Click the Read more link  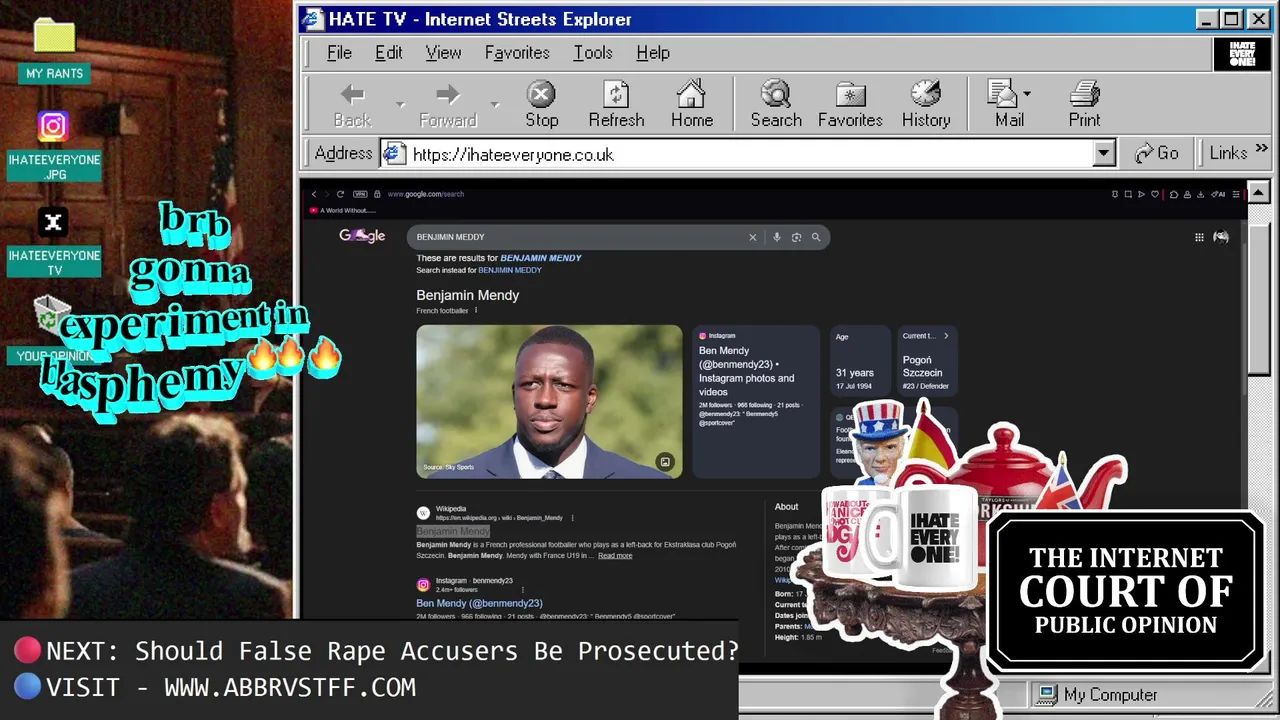[615, 556]
